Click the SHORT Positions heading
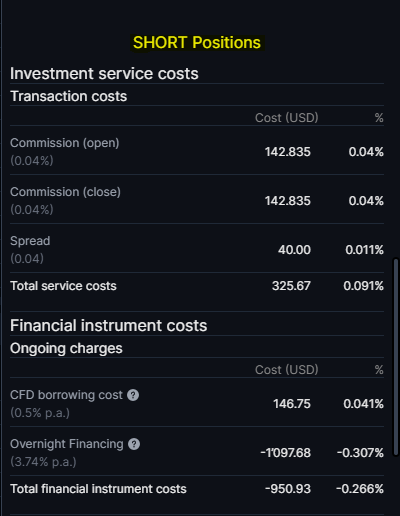 coord(197,43)
